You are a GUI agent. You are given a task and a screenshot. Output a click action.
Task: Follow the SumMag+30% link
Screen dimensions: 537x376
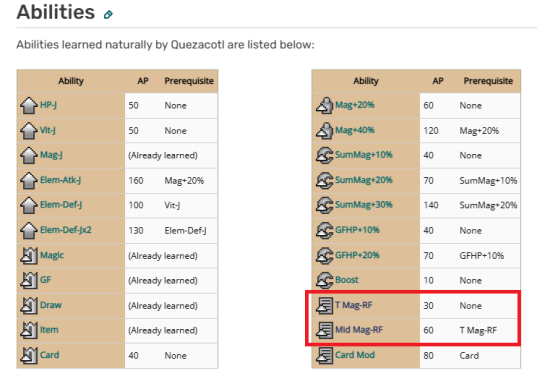[x=364, y=205]
